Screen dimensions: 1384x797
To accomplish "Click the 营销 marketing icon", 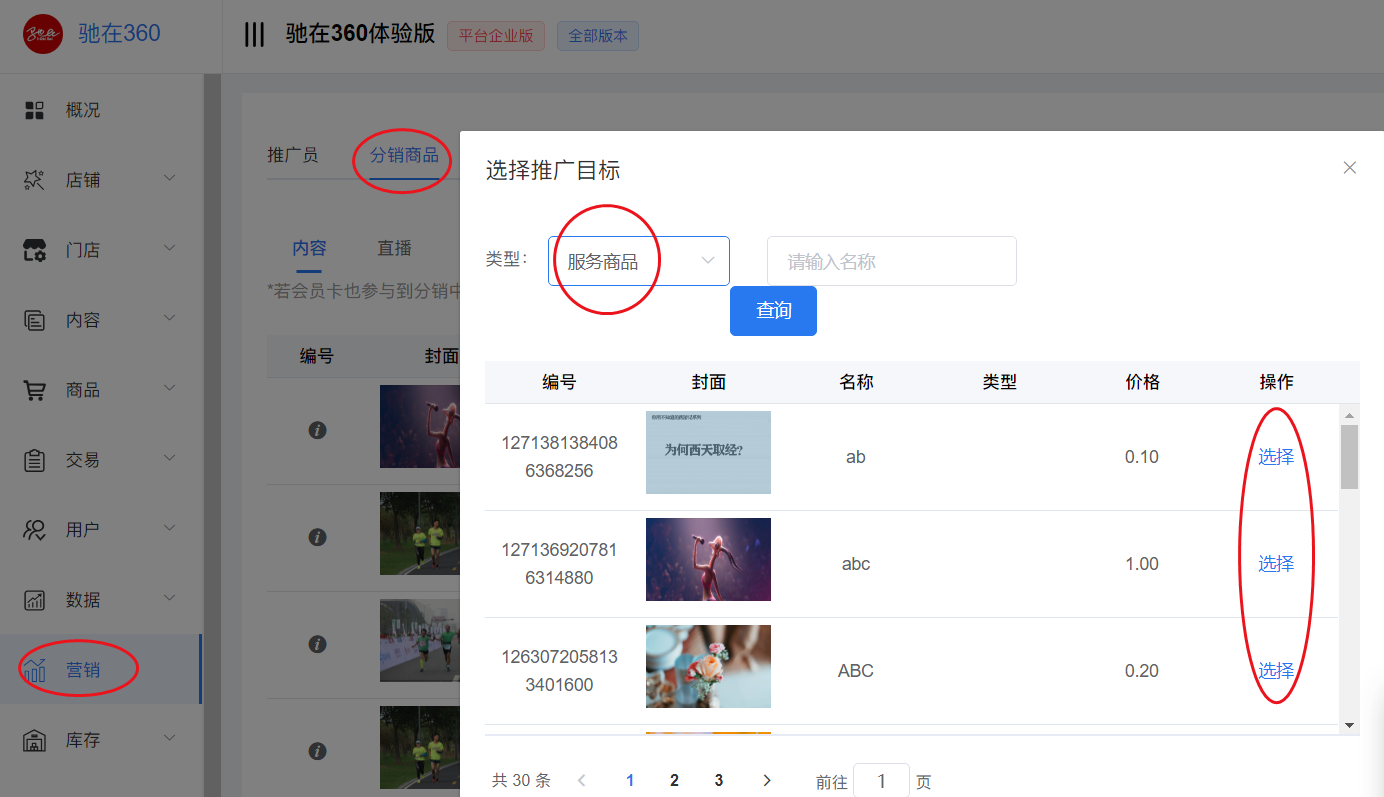I will [x=35, y=669].
